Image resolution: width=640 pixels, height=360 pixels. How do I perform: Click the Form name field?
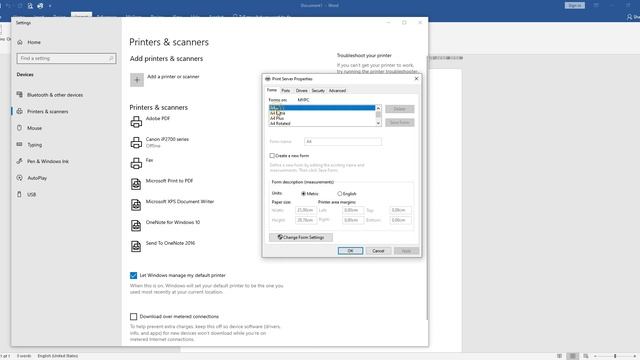[x=343, y=141]
